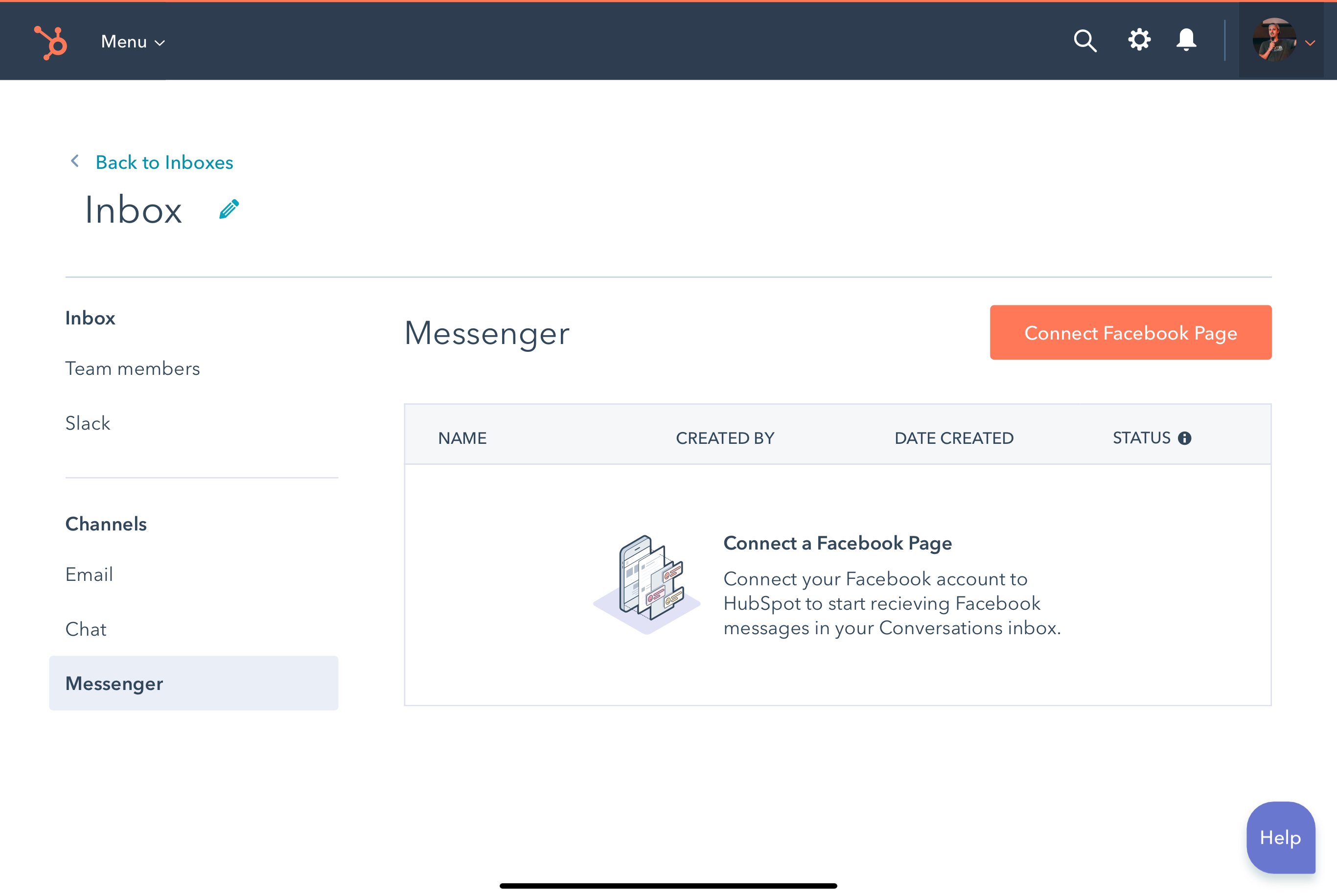Expand the Menu dropdown

point(133,42)
